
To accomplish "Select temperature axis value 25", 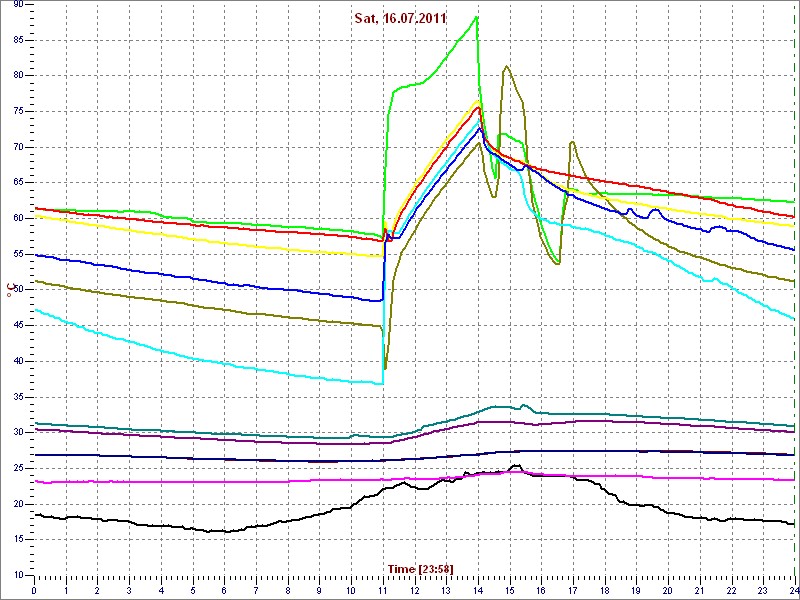I will point(18,468).
